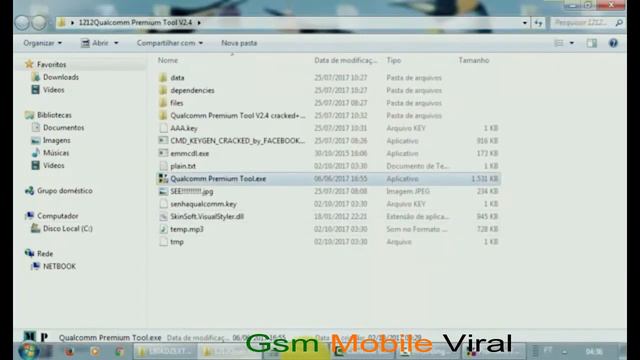The width and height of the screenshot is (640, 360).
Task: Expand the address bar history dropdown
Action: coord(525,23)
